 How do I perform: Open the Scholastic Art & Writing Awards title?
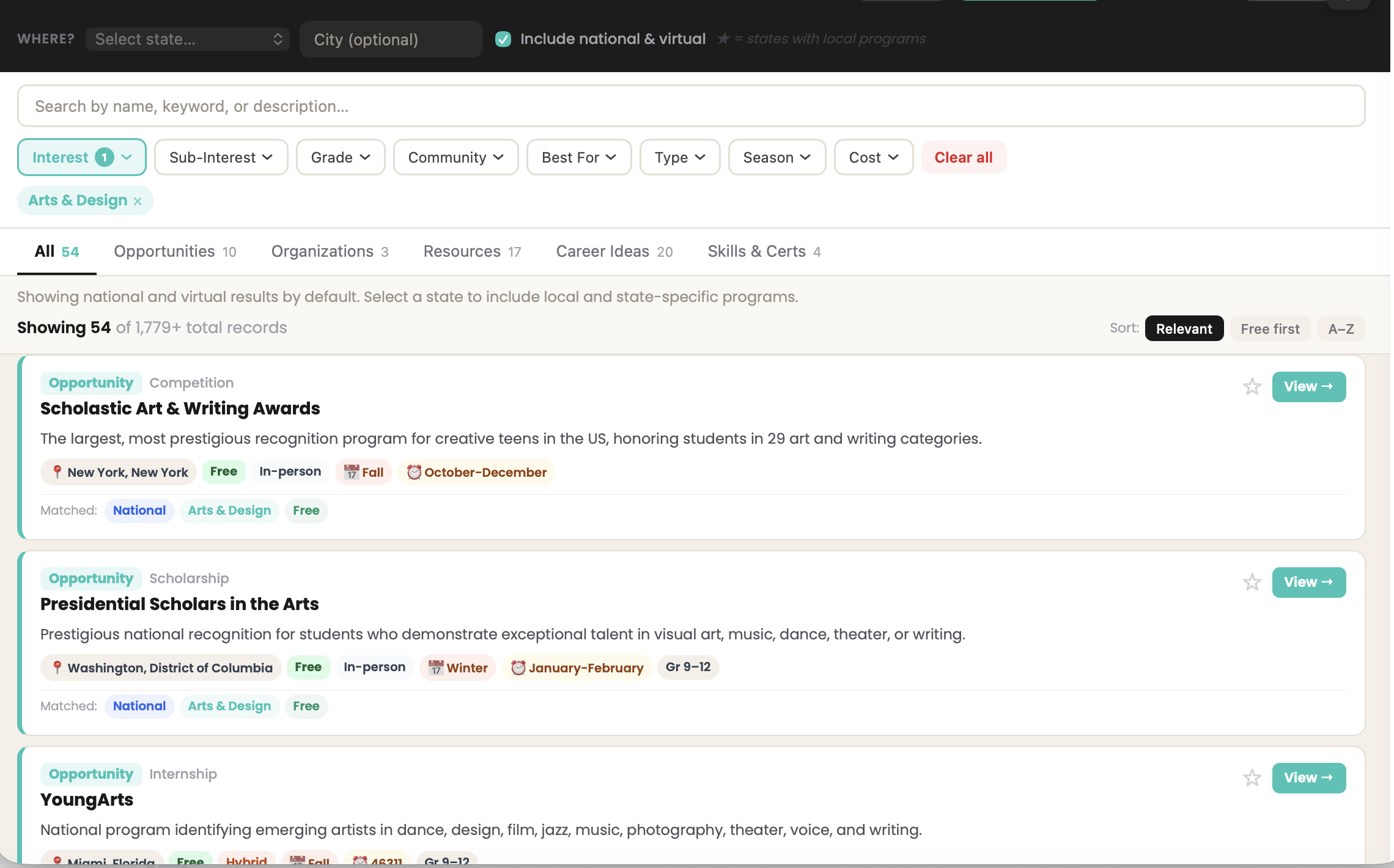coord(180,408)
